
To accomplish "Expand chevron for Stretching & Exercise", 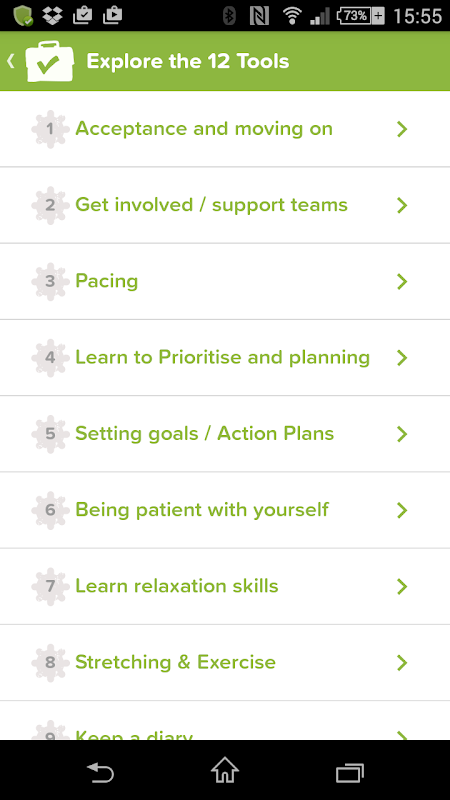I will tap(402, 662).
